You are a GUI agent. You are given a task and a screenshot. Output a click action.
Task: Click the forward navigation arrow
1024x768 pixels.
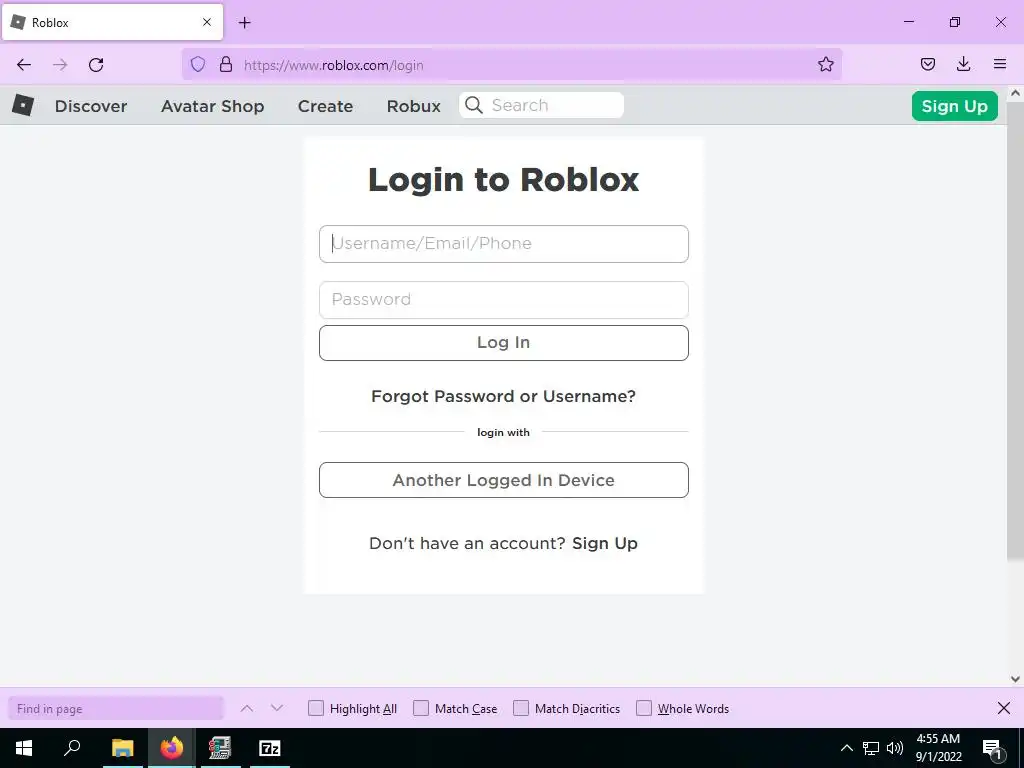60,65
